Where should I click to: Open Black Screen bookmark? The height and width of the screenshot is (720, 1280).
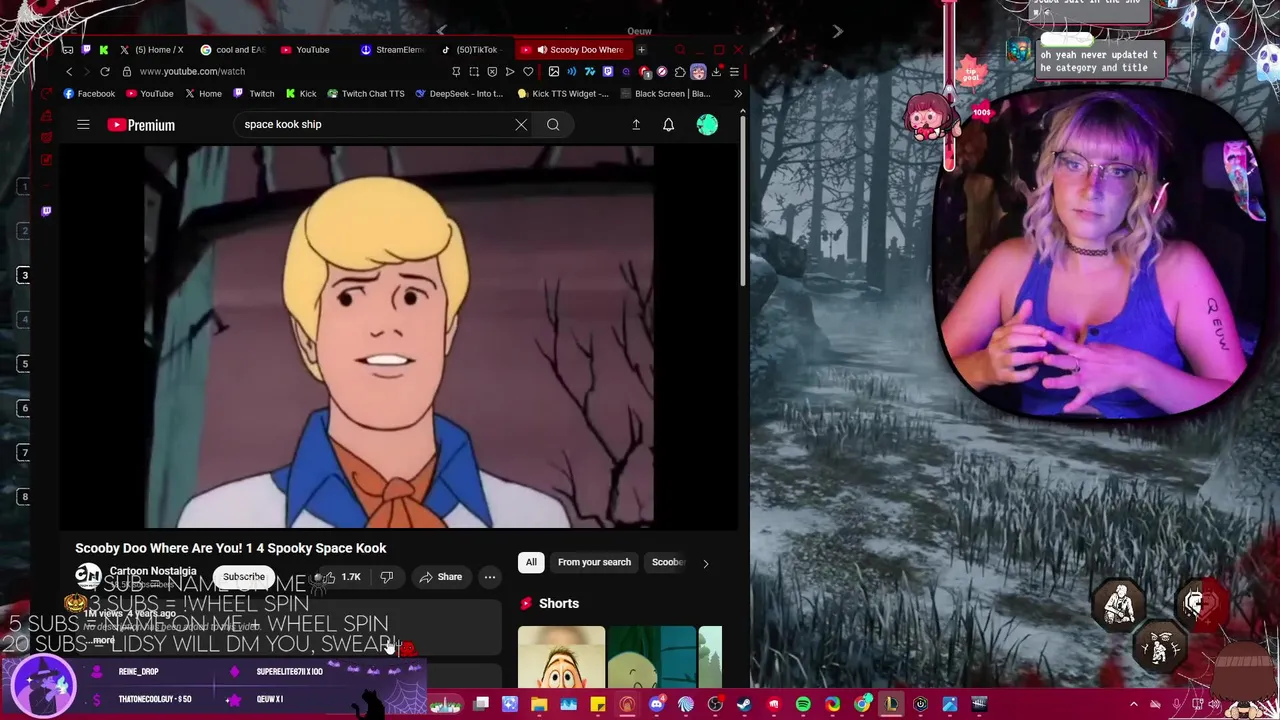[x=665, y=94]
